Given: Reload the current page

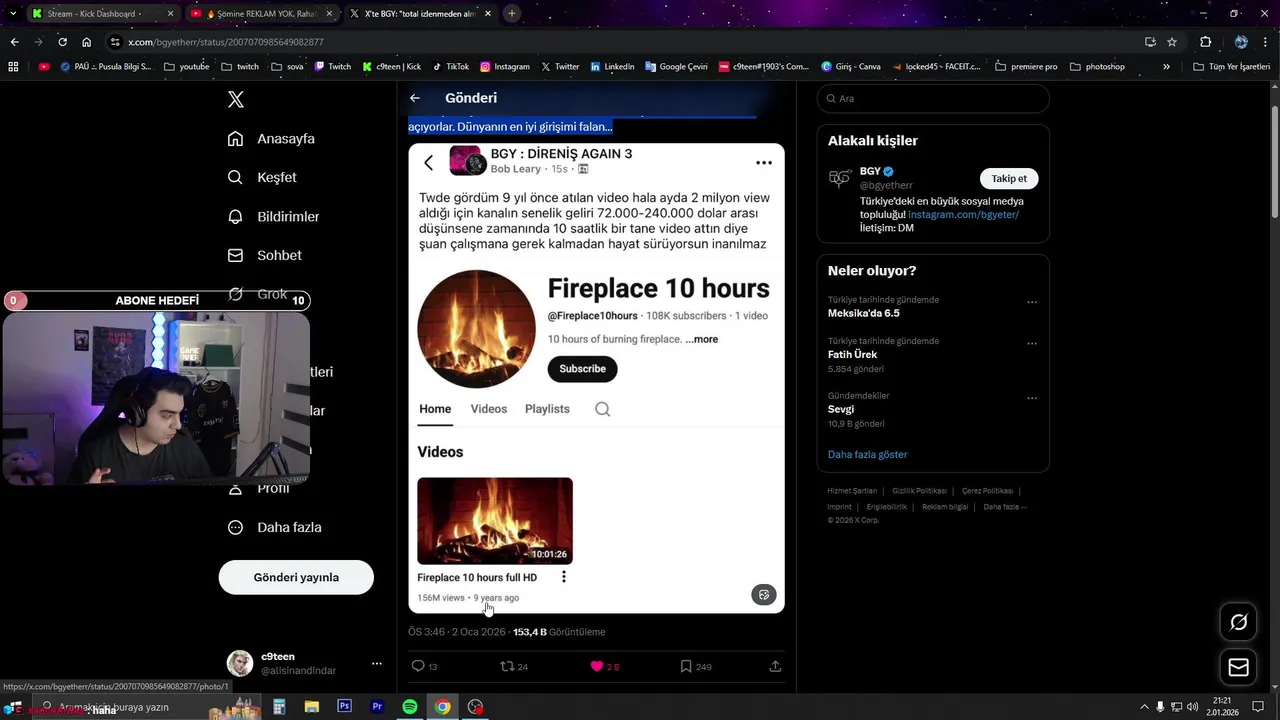Looking at the screenshot, I should (62, 42).
